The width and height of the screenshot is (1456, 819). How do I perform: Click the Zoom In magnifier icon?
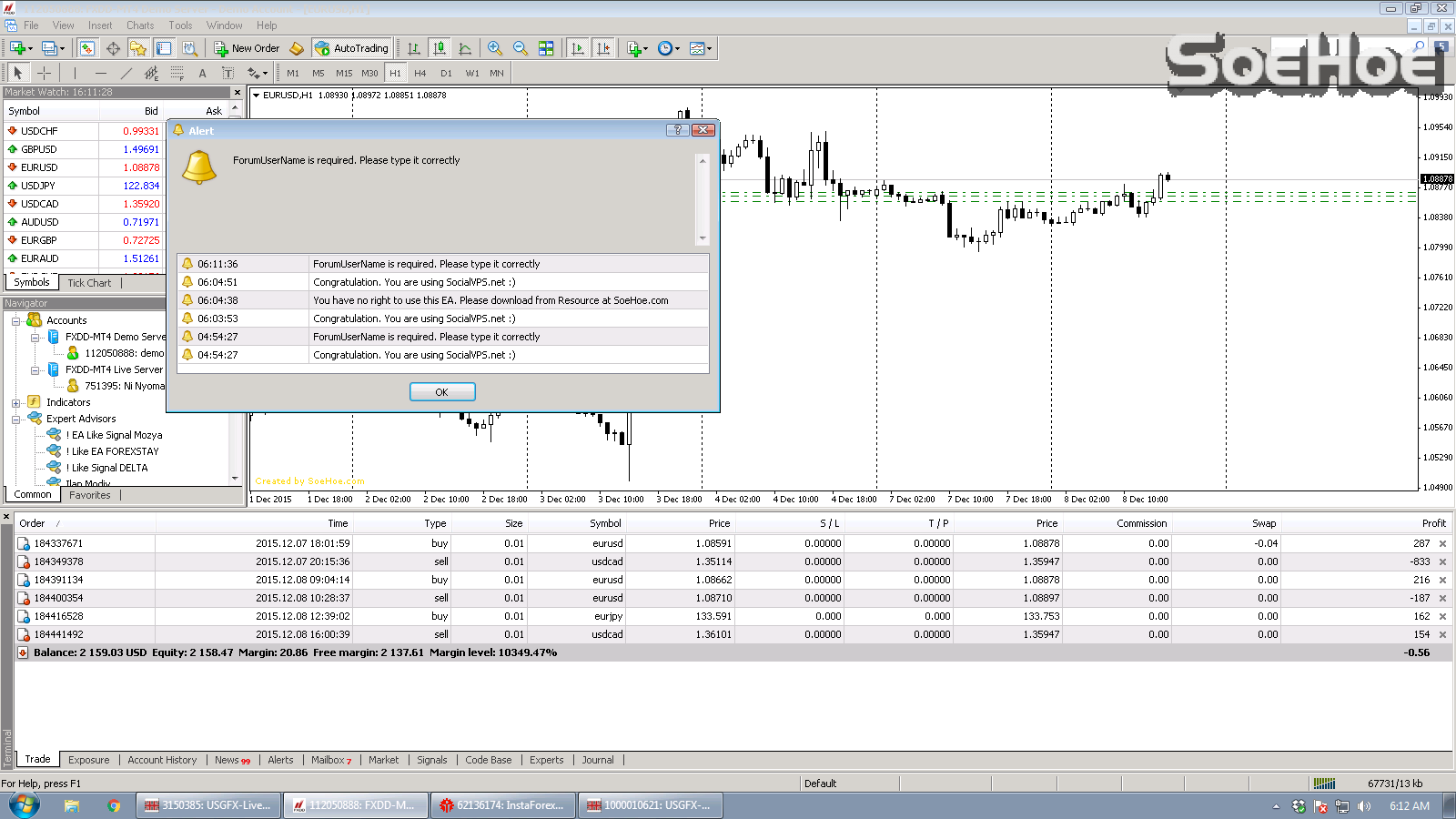pos(494,48)
